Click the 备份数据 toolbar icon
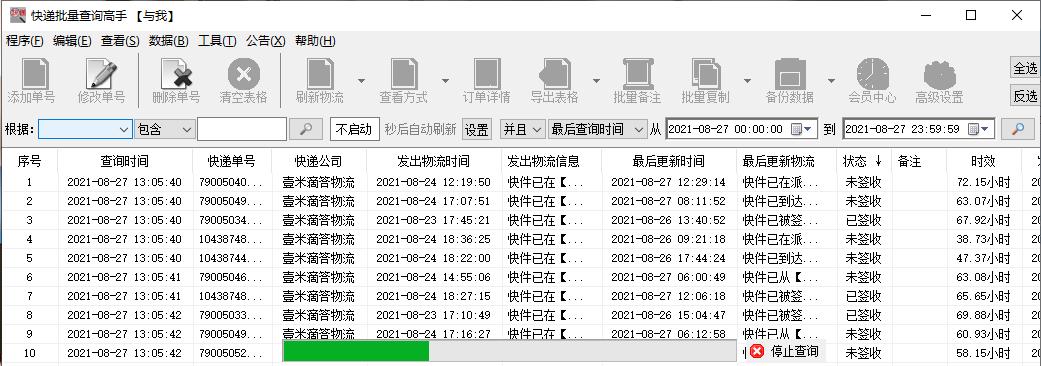 tap(790, 74)
